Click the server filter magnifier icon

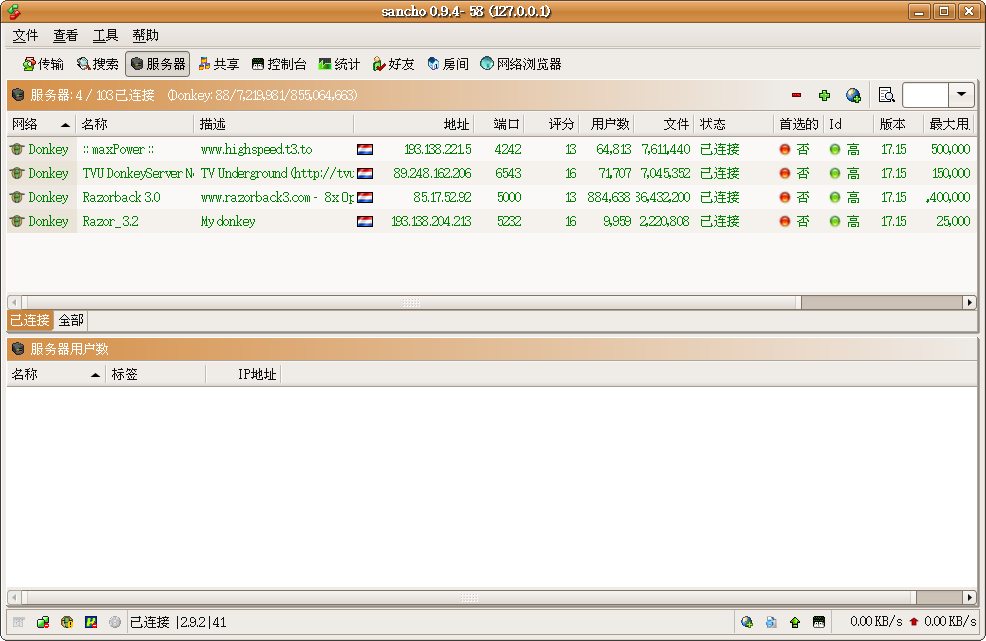[887, 95]
